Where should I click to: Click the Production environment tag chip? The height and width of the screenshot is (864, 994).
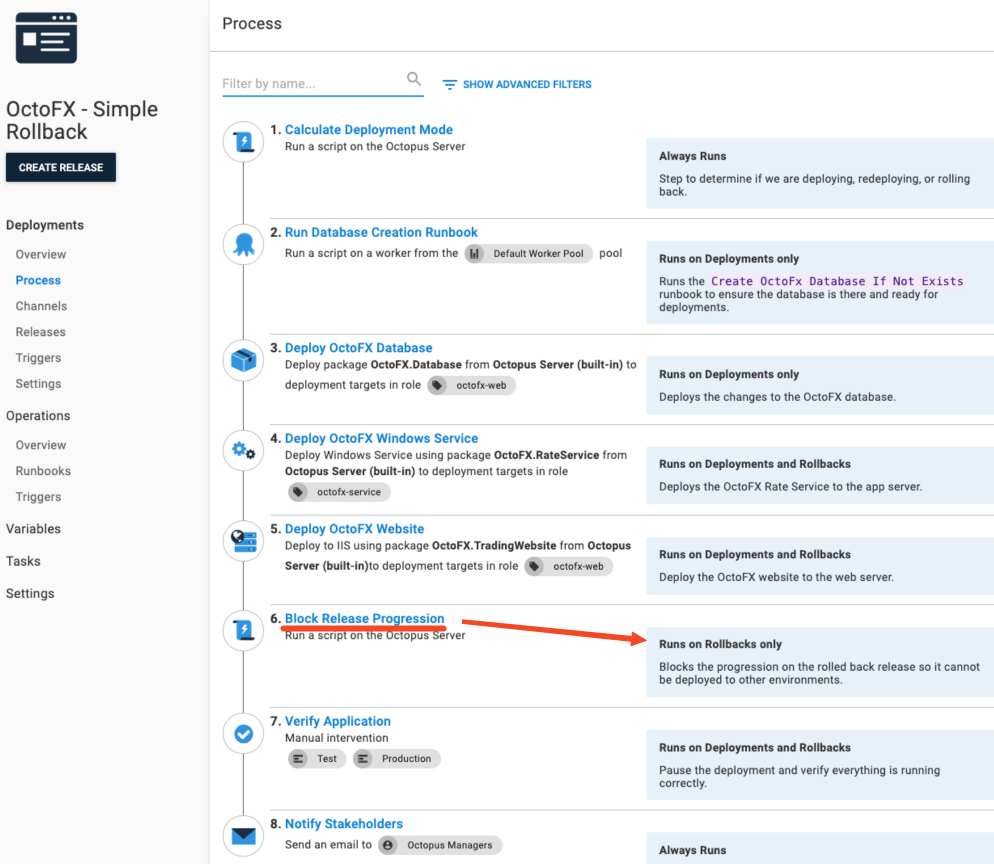[x=397, y=759]
